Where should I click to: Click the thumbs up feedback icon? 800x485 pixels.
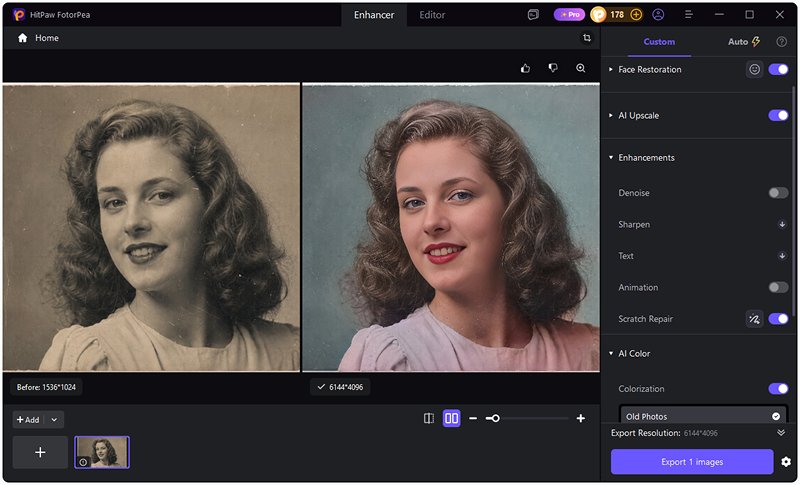pos(526,68)
